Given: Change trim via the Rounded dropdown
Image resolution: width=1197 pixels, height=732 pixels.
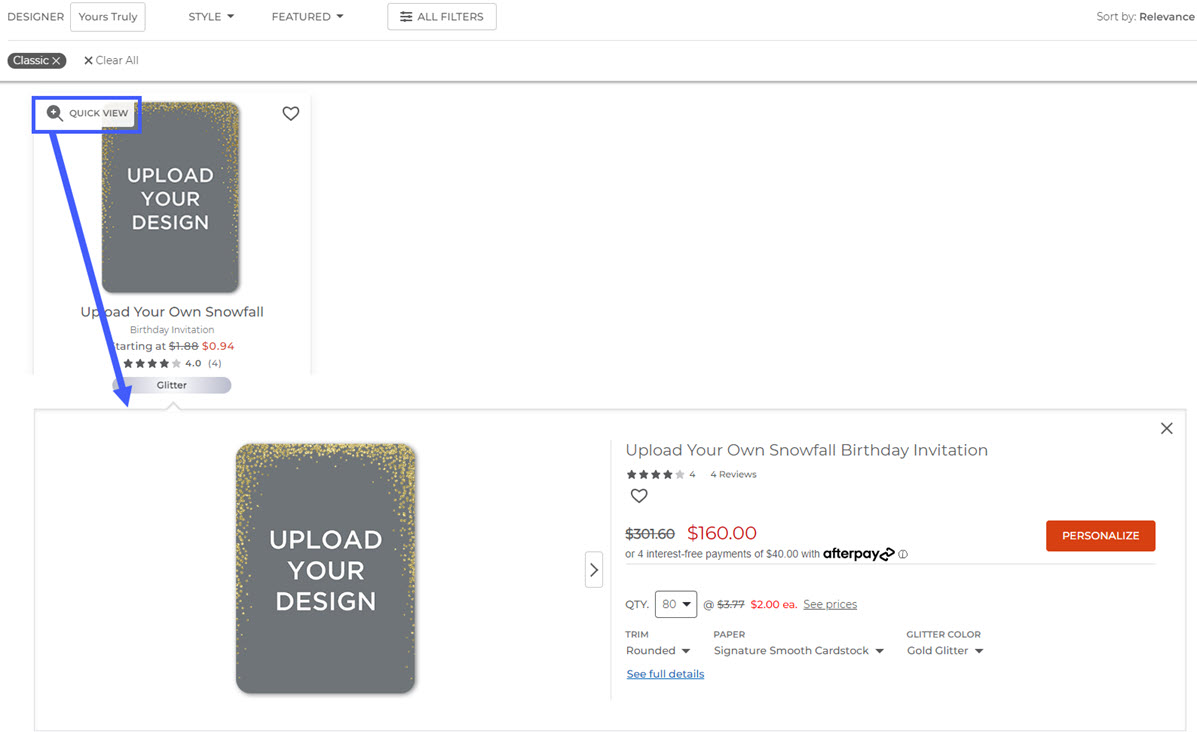Looking at the screenshot, I should [x=657, y=650].
